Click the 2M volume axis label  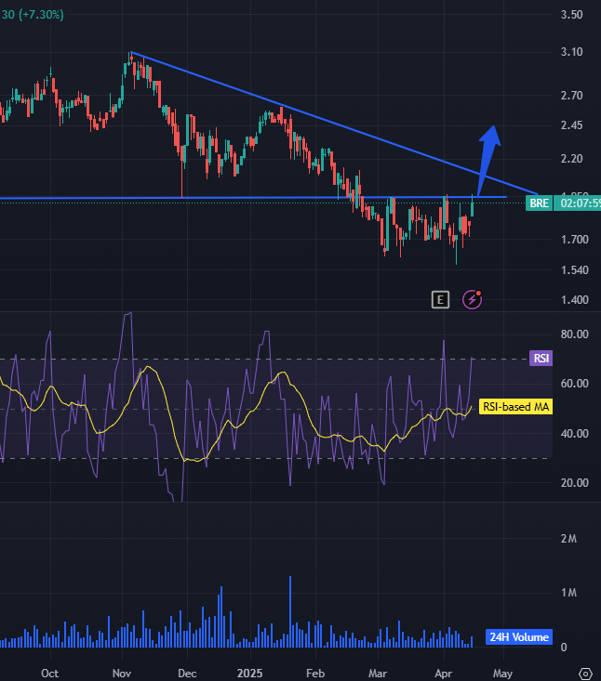click(x=568, y=539)
